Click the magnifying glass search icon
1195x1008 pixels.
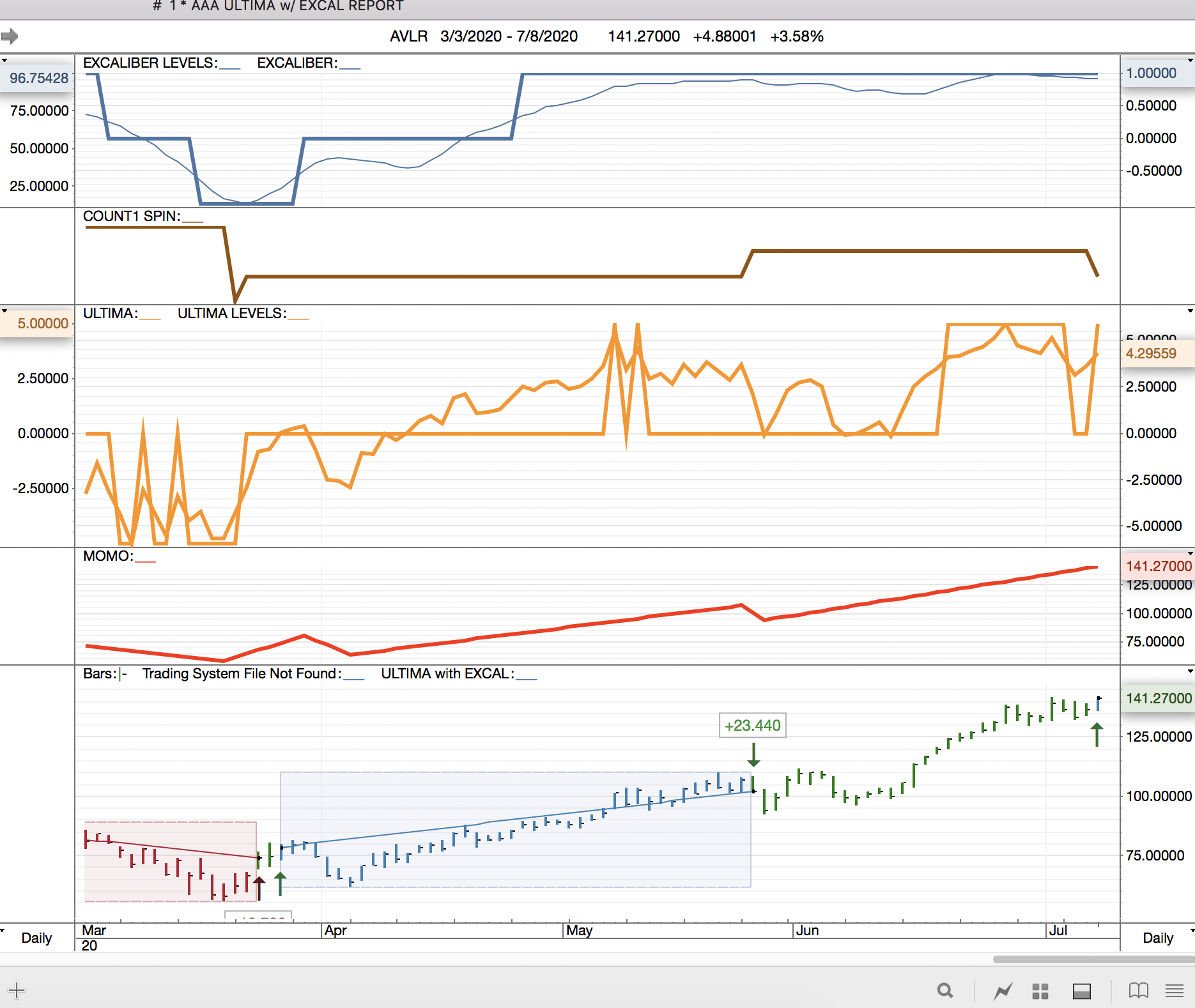coord(945,991)
